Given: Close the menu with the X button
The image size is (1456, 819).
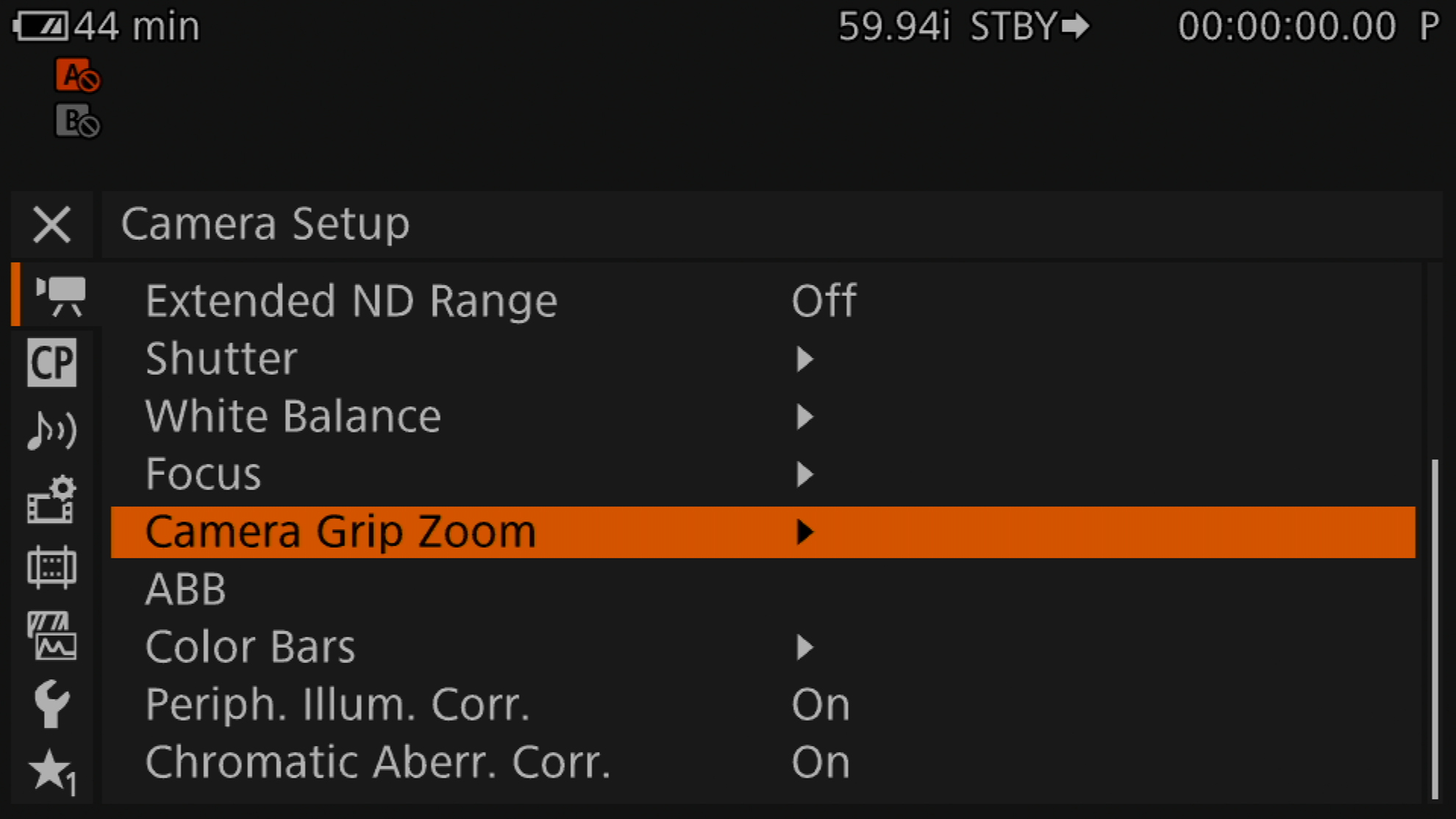Looking at the screenshot, I should click(51, 224).
